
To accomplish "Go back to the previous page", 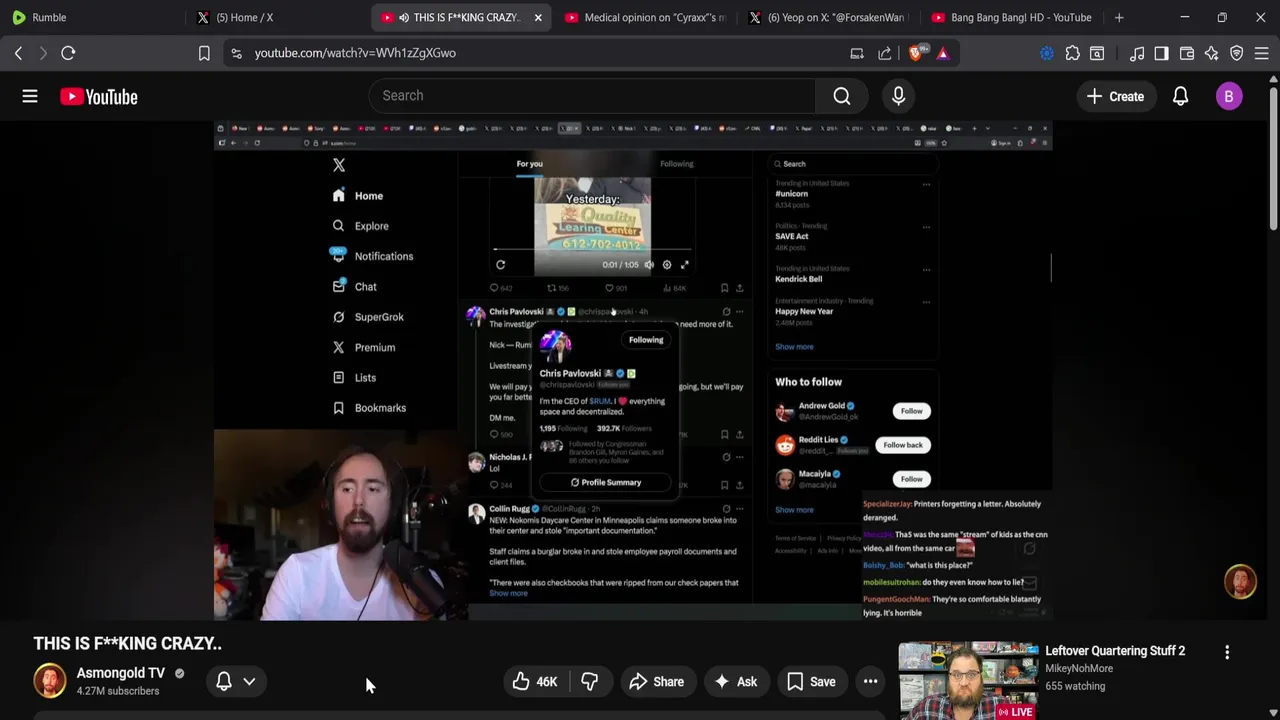I will click(x=18, y=53).
